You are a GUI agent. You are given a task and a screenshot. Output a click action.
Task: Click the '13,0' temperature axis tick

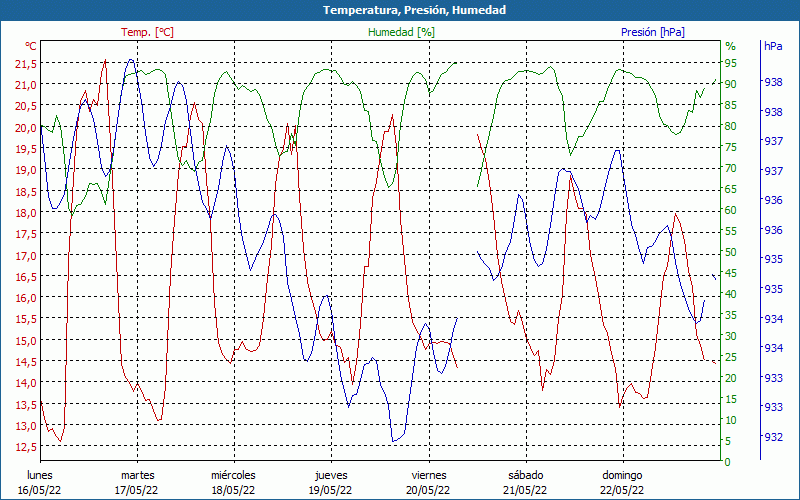[x=27, y=426]
